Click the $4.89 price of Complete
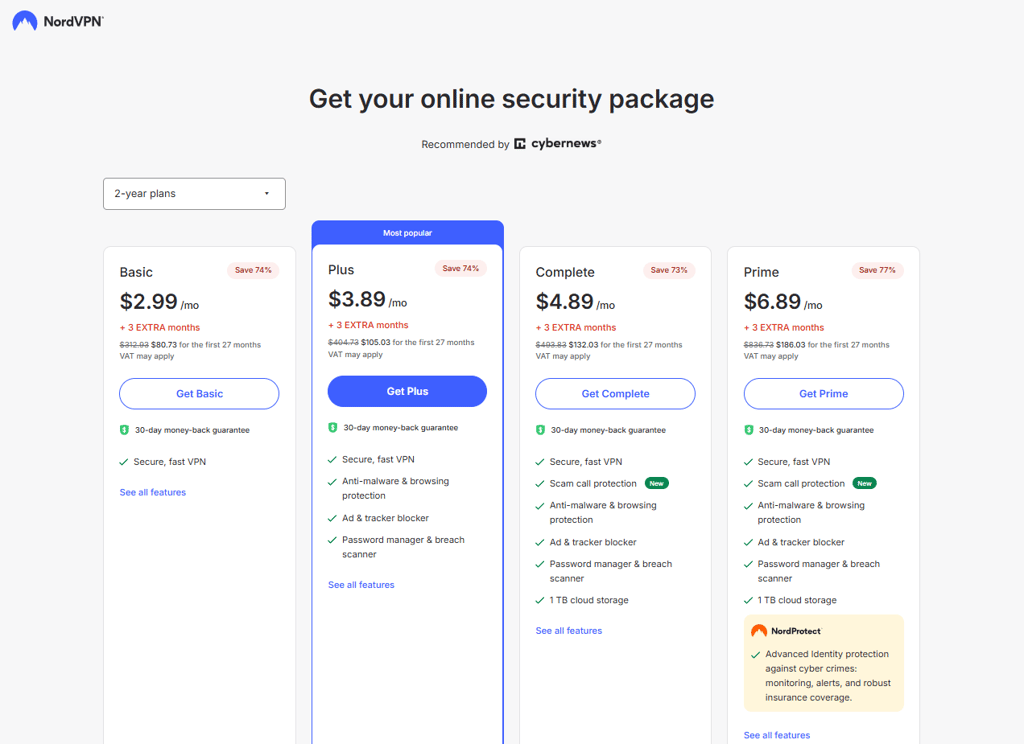The width and height of the screenshot is (1024, 744). [564, 302]
